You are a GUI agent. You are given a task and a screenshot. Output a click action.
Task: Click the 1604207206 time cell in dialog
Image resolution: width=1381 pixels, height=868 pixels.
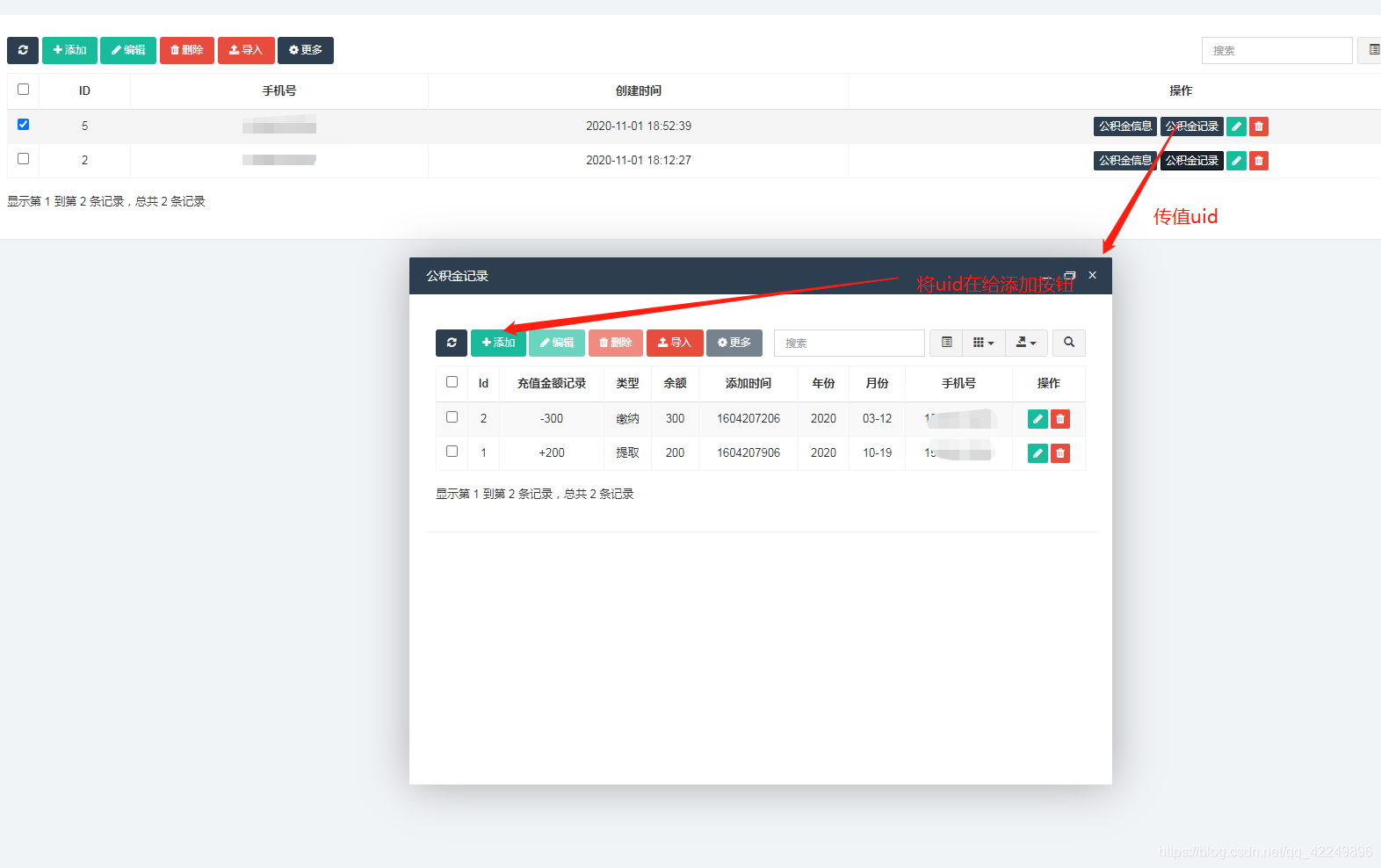tap(748, 419)
